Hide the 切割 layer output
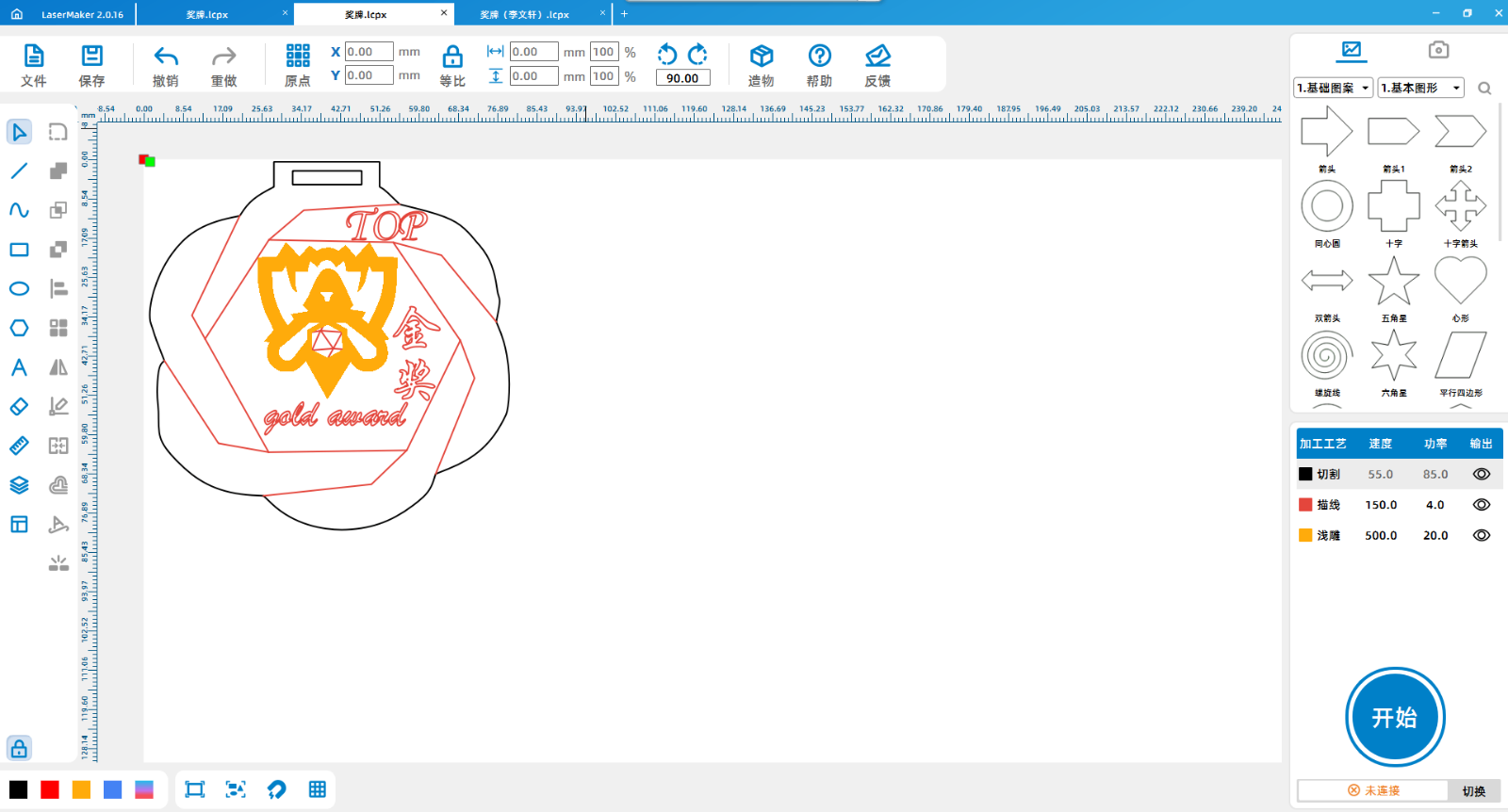Viewport: 1508px width, 812px height. [x=1481, y=475]
